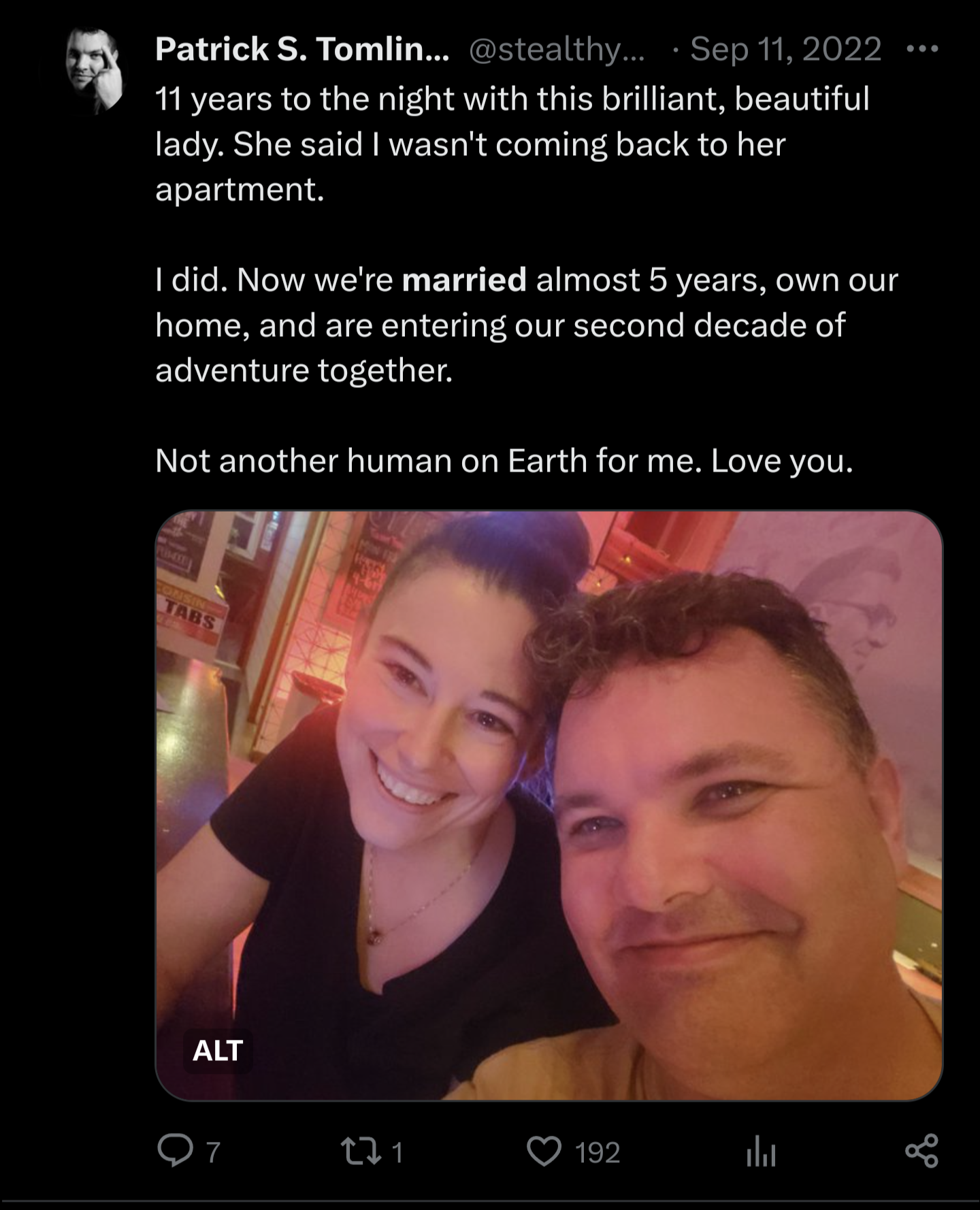Open the Sep 11, 2022 timestamp link
This screenshot has height=1210, width=980.
point(786,49)
